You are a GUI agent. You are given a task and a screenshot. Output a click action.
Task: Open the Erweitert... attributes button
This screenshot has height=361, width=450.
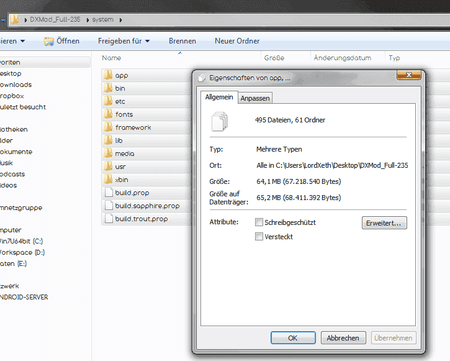coord(384,223)
